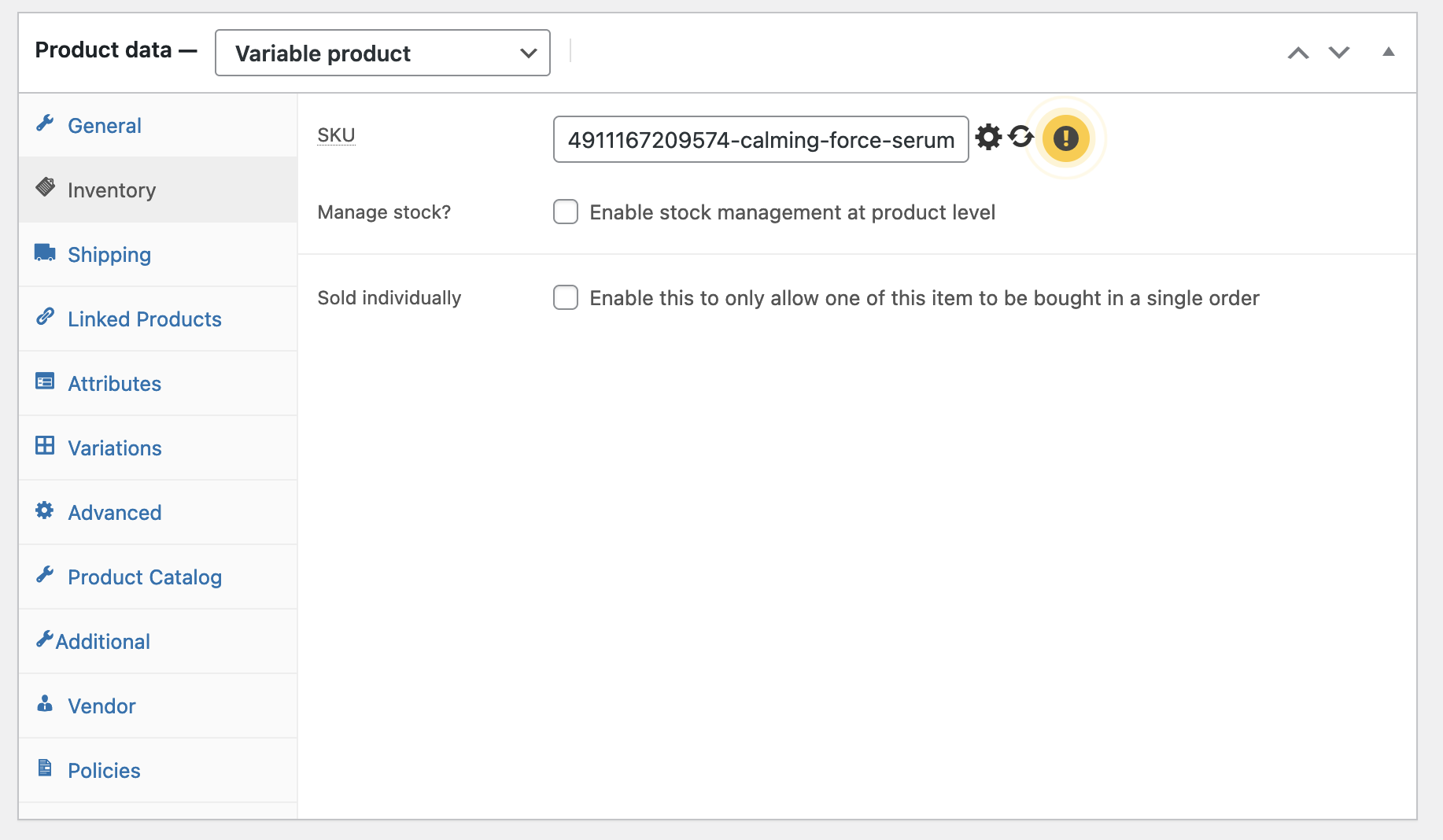
Task: Move Product data panel up
Action: pyautogui.click(x=1298, y=53)
